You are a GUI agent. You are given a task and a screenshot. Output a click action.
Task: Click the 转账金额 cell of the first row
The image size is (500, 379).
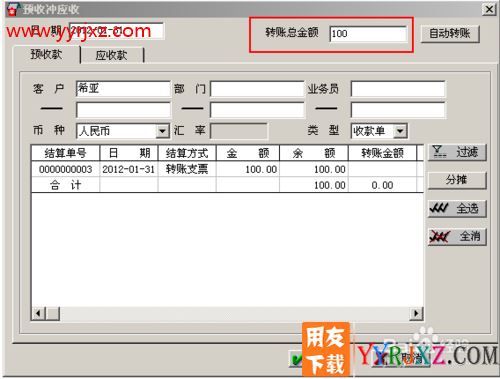[382, 169]
